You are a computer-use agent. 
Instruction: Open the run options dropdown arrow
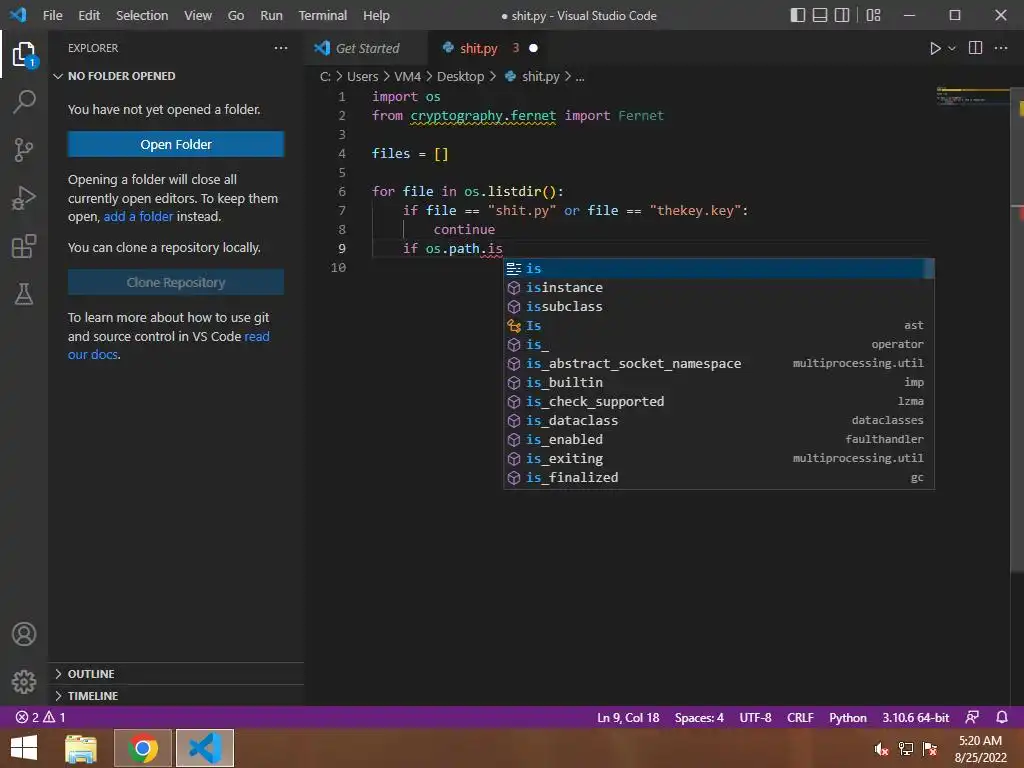tap(952, 48)
